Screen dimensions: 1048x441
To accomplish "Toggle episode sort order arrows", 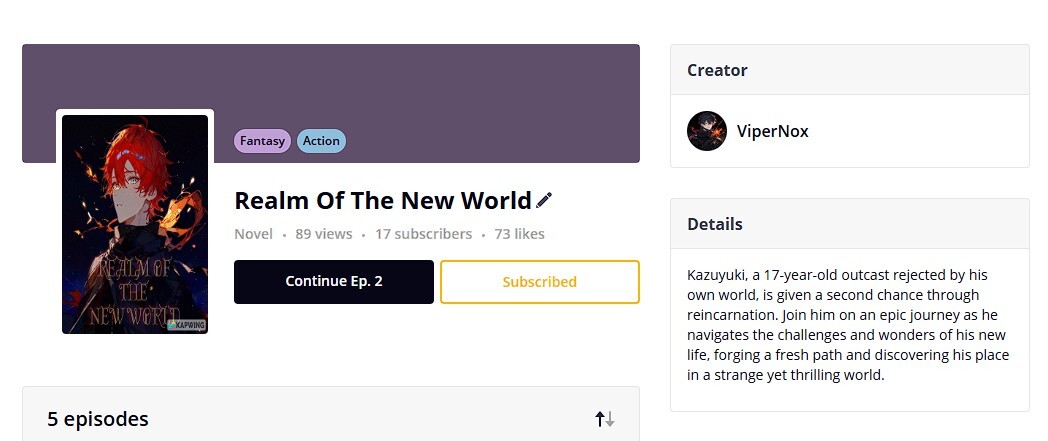I will [x=604, y=419].
